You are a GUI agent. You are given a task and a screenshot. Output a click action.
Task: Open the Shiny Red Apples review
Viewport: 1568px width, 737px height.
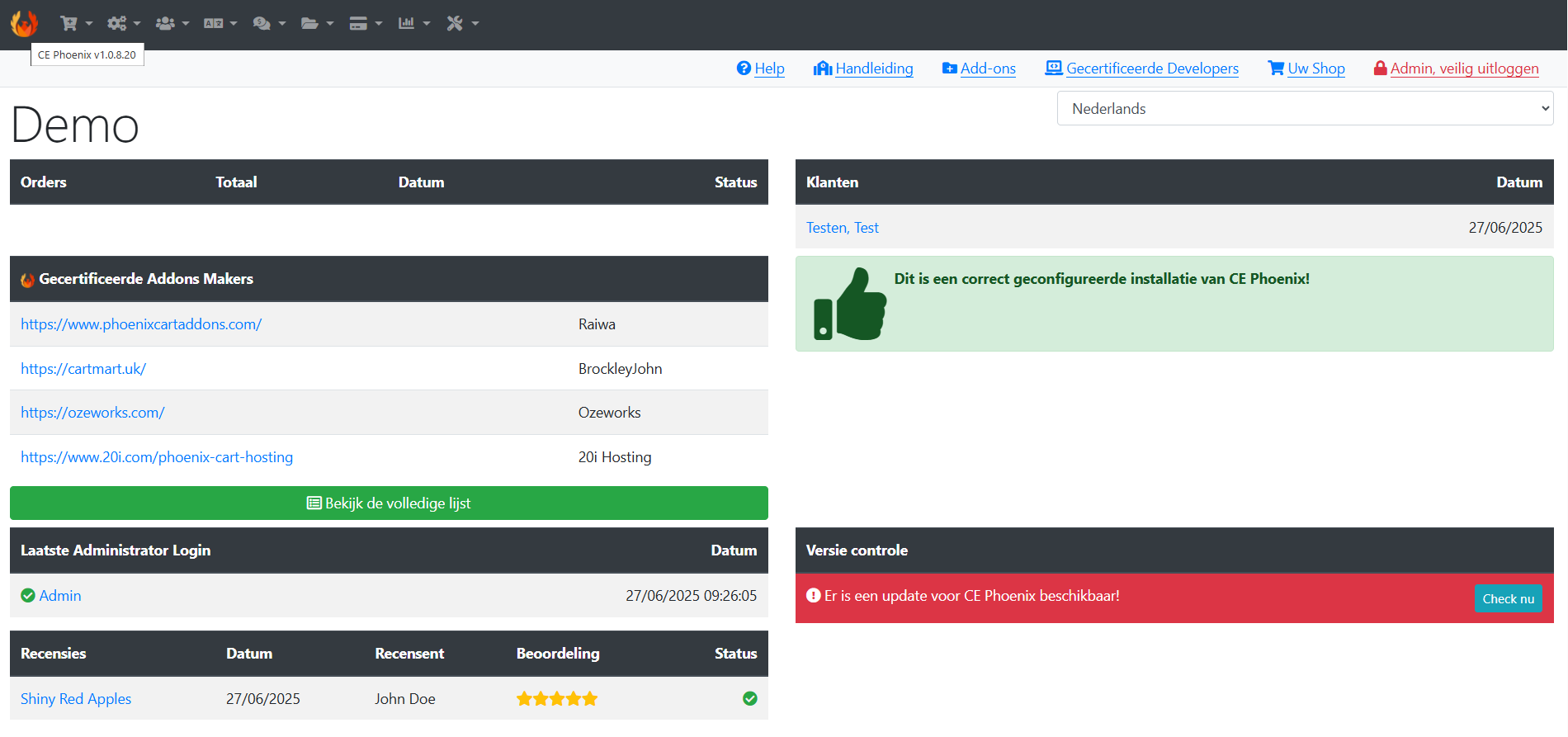coord(76,699)
